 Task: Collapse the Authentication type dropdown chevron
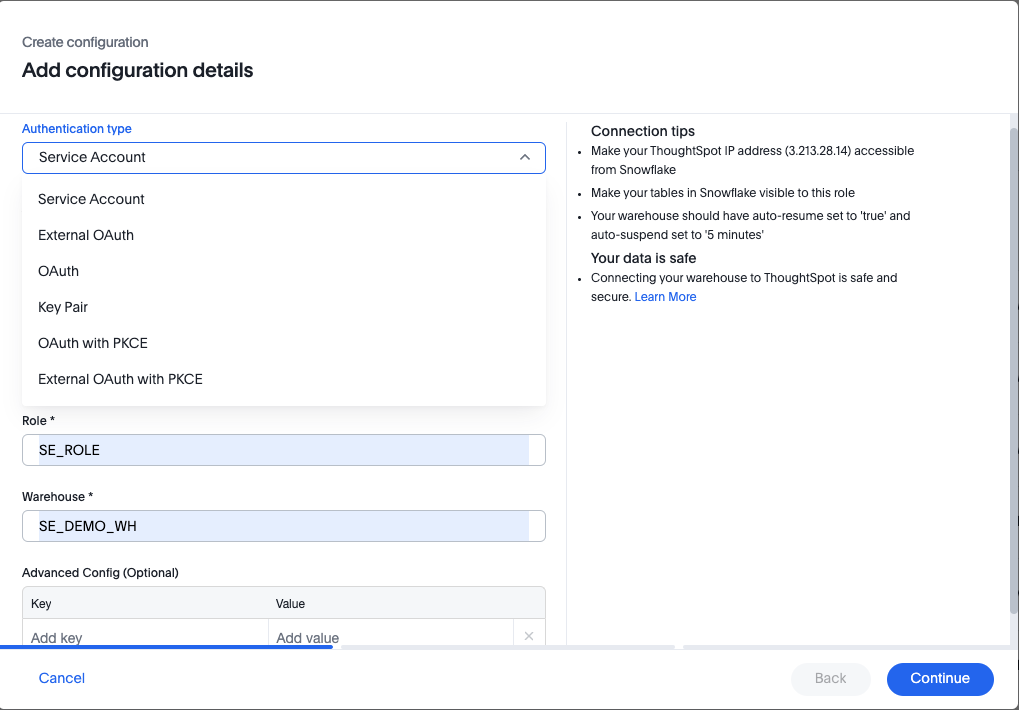pyautogui.click(x=524, y=158)
